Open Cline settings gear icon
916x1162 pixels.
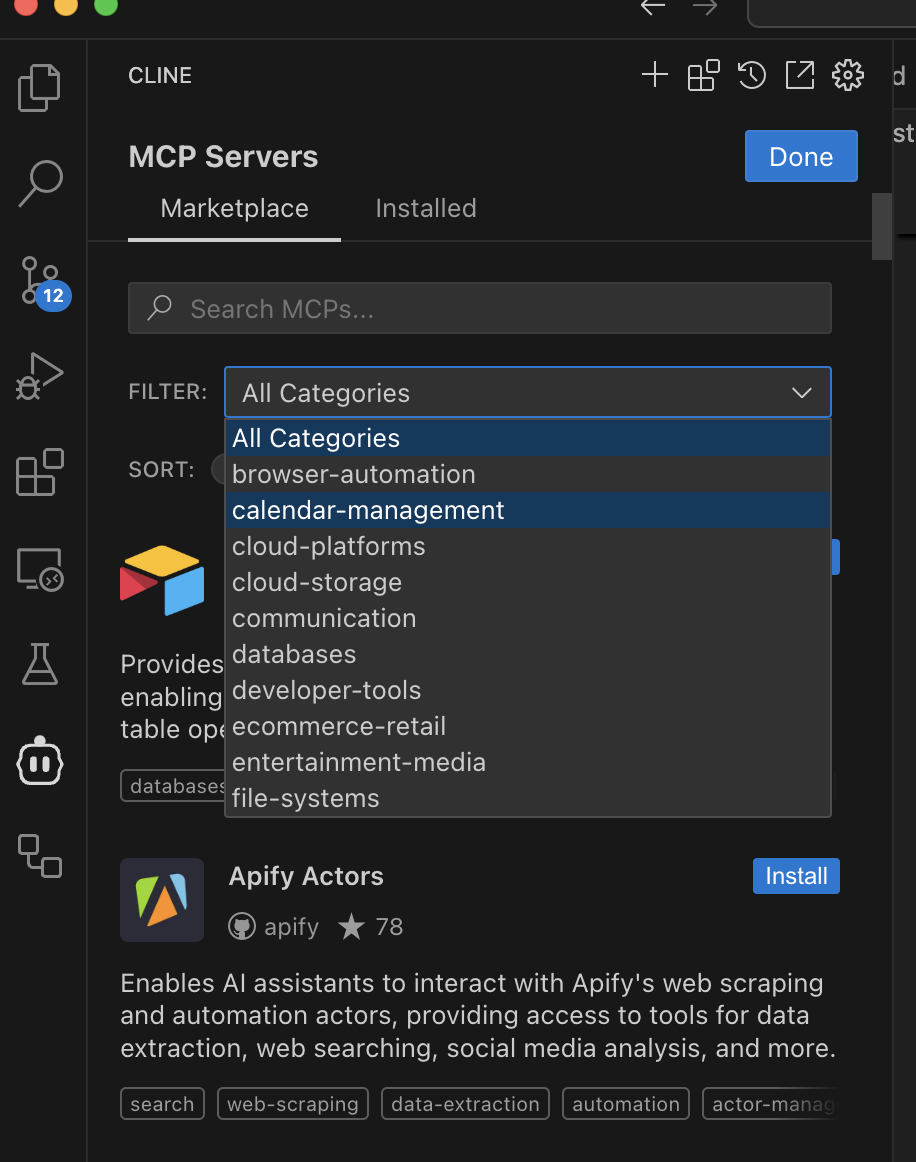[x=848, y=75]
